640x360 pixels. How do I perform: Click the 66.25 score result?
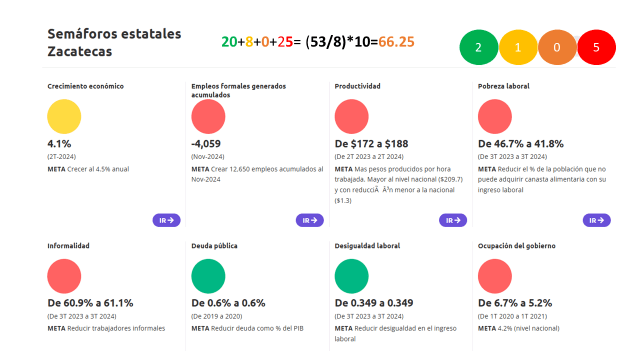(x=396, y=42)
